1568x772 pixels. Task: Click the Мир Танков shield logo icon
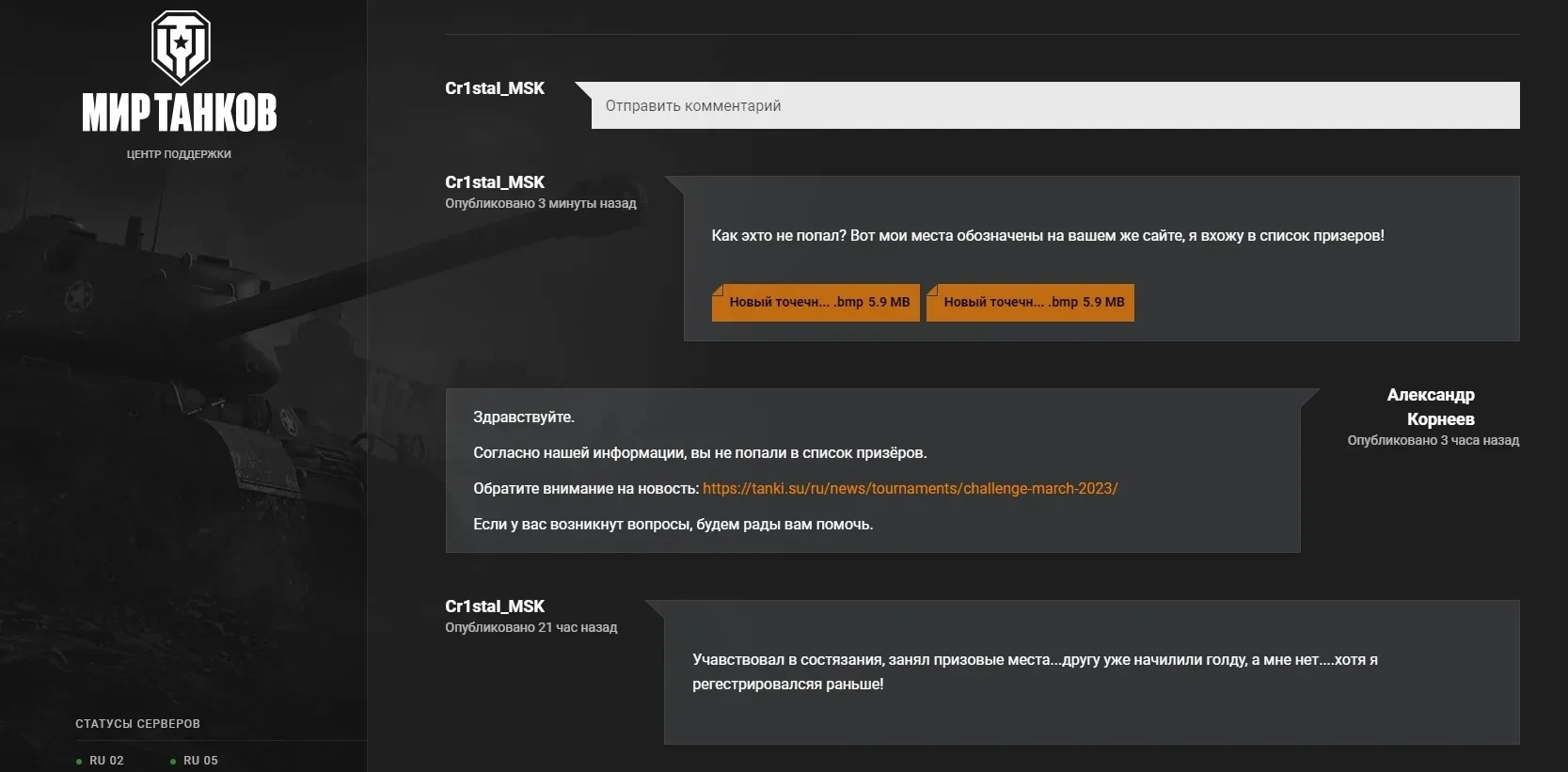point(181,46)
